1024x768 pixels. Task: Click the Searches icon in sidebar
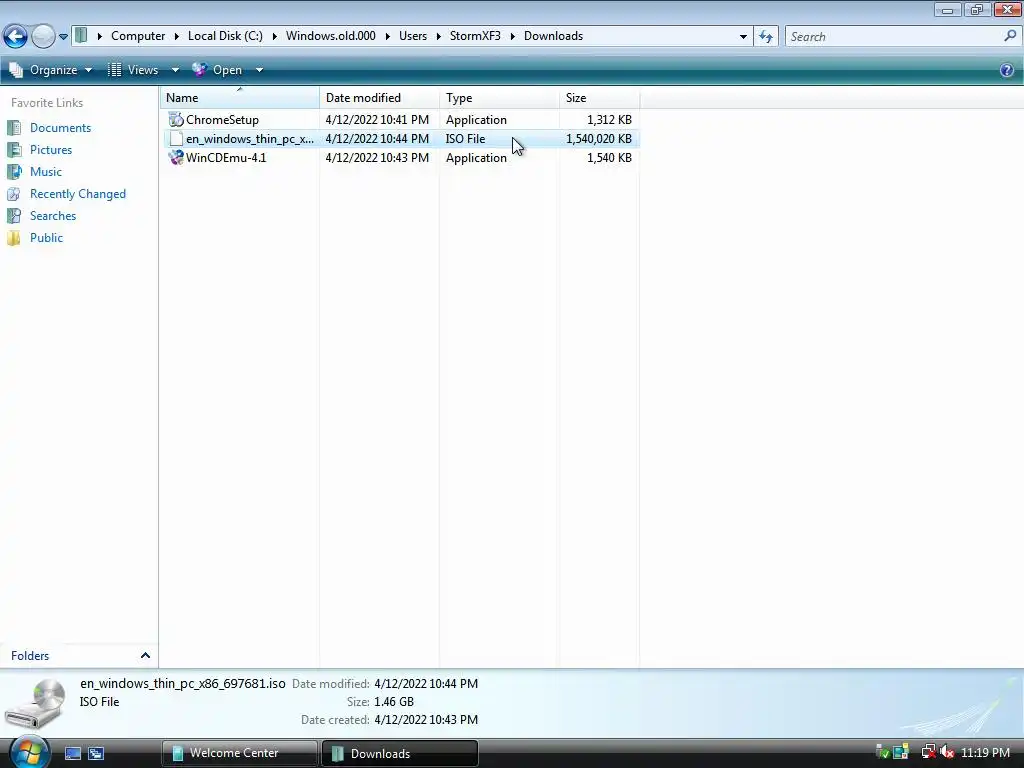[14, 216]
